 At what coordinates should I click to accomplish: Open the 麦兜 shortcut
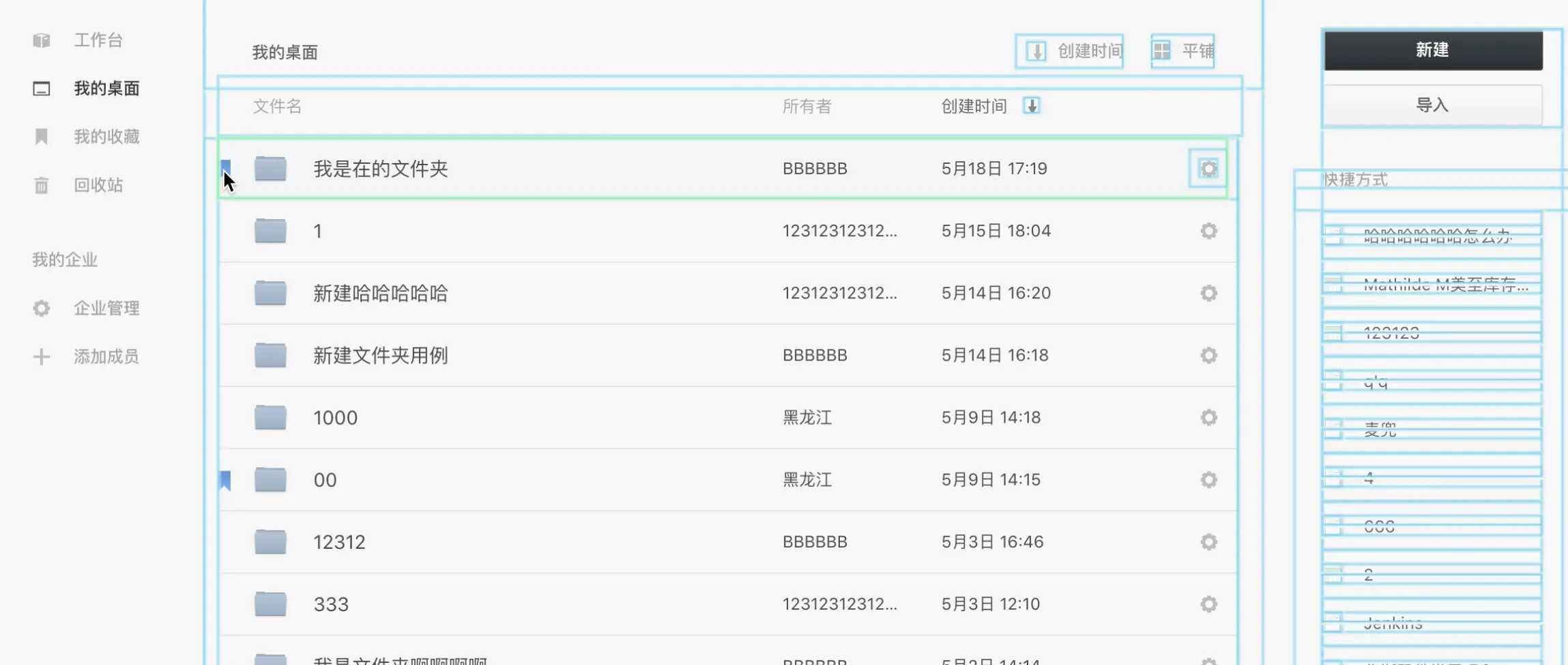pyautogui.click(x=1380, y=429)
